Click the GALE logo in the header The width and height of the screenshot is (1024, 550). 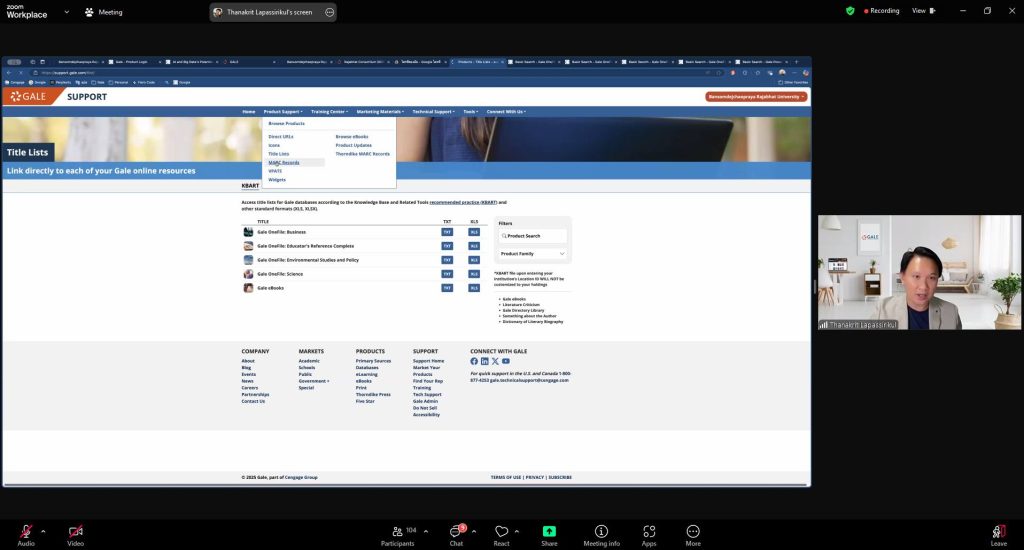tap(29, 97)
